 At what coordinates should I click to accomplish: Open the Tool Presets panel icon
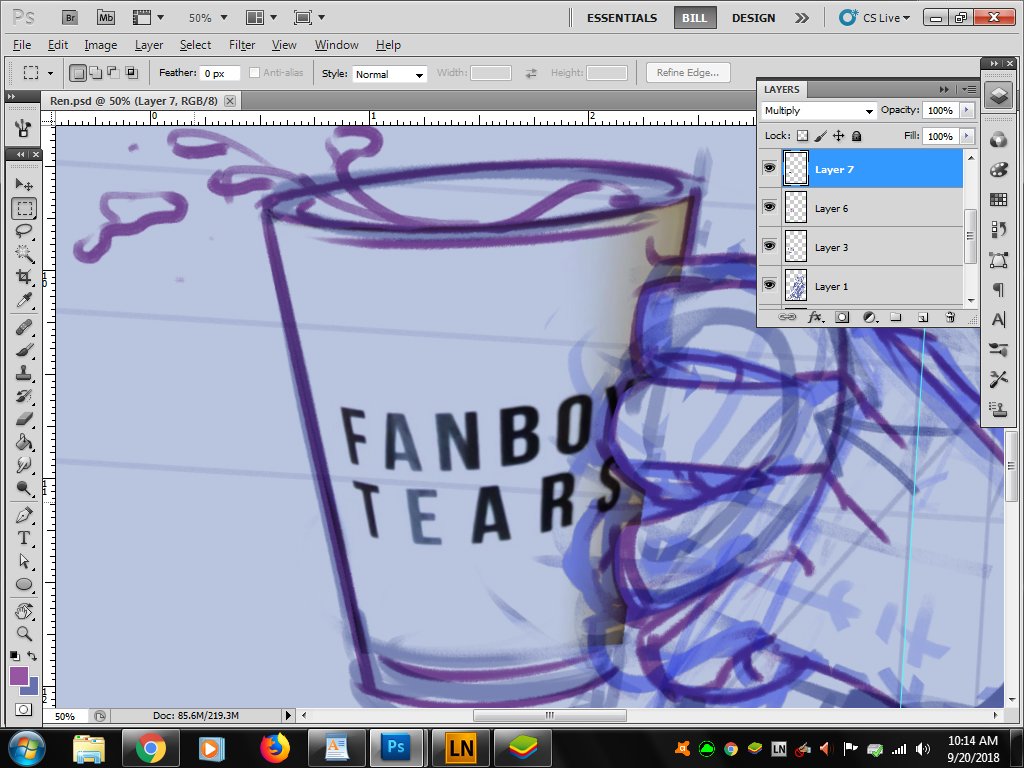pyautogui.click(x=999, y=379)
